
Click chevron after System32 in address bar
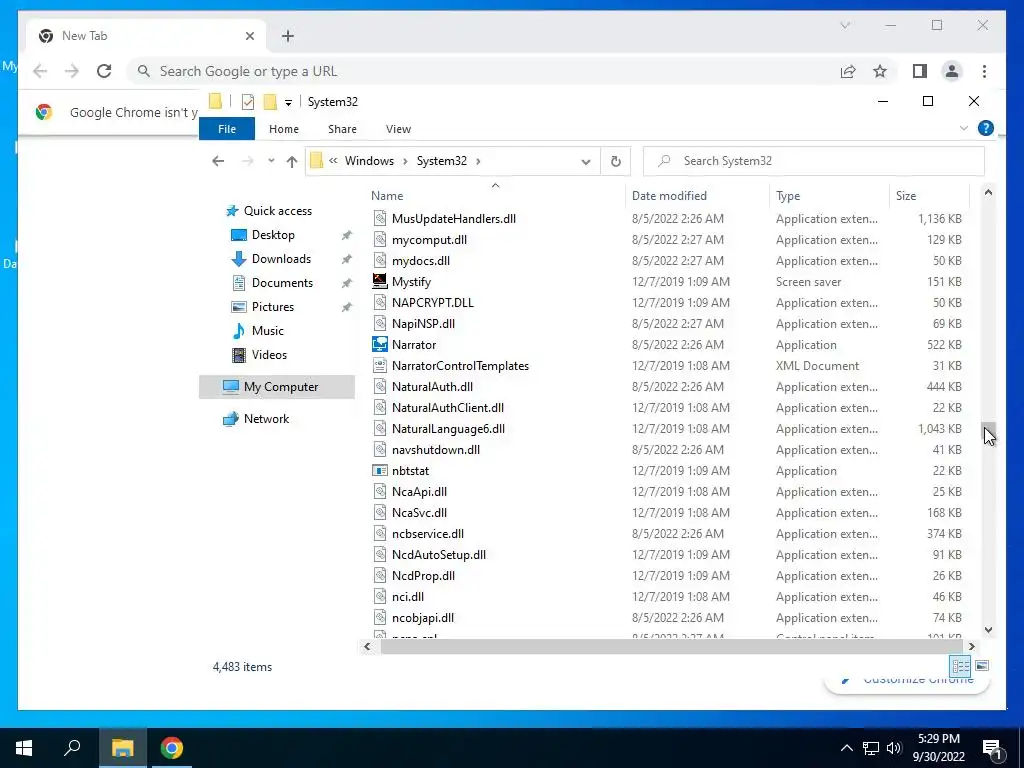click(x=478, y=161)
